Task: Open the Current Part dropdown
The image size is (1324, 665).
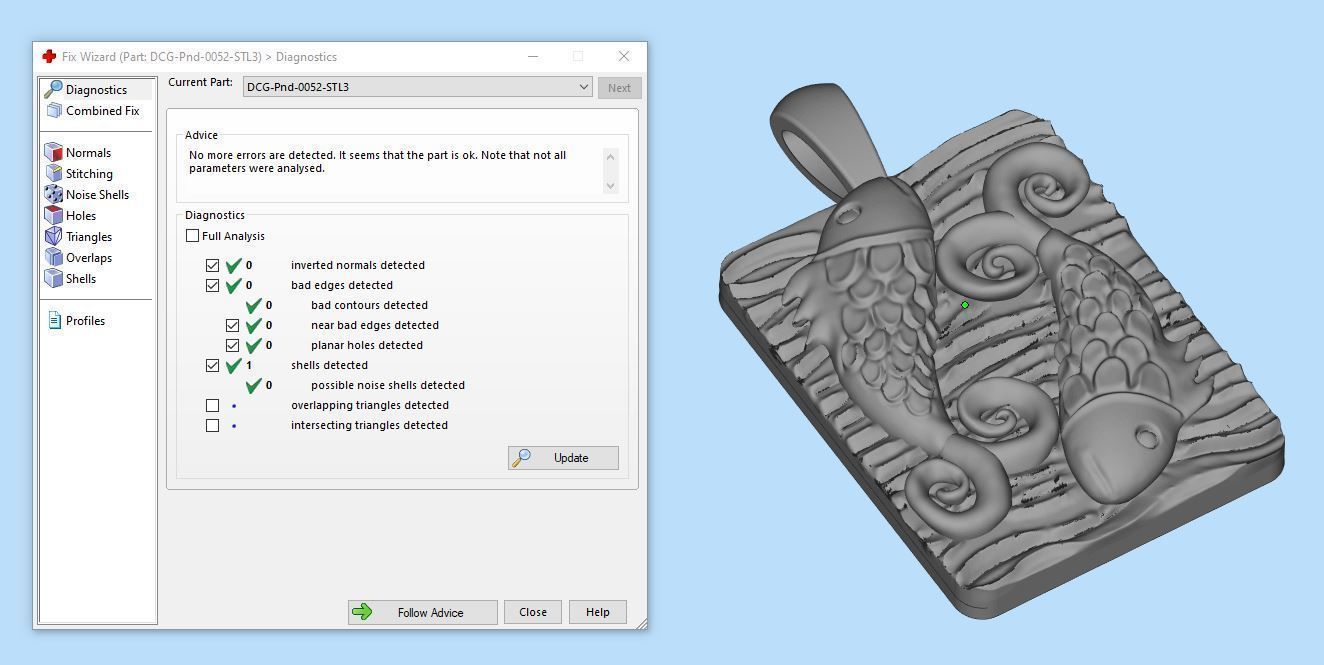Action: point(417,87)
